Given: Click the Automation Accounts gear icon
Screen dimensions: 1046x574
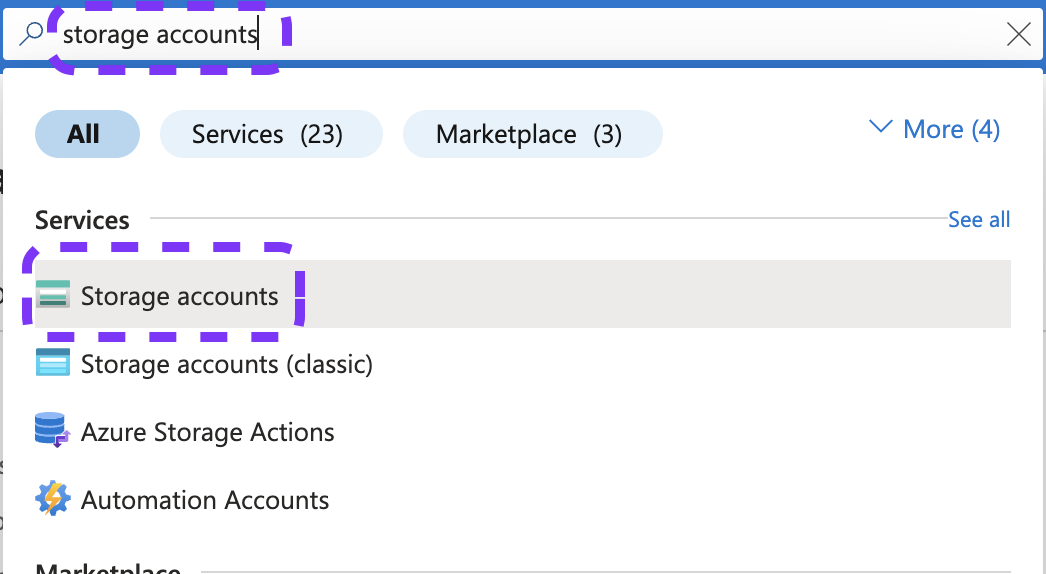Looking at the screenshot, I should pos(53,499).
